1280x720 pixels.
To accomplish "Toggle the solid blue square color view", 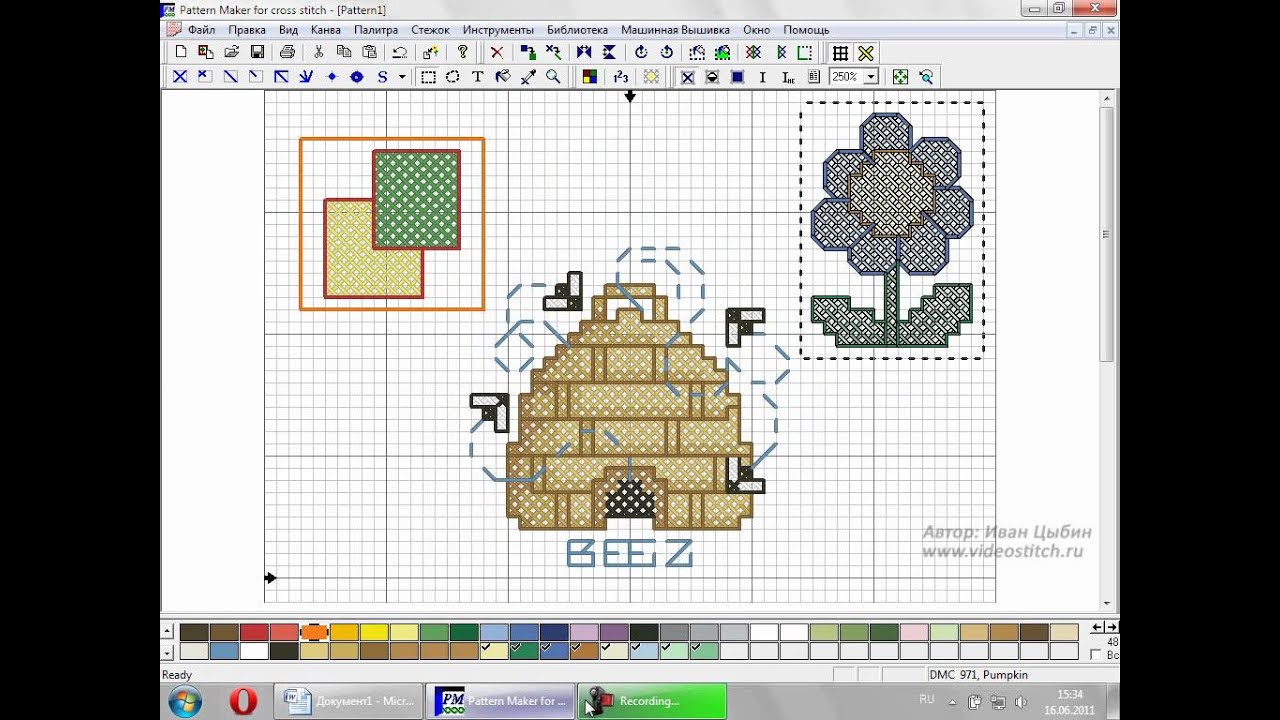I will click(x=738, y=77).
